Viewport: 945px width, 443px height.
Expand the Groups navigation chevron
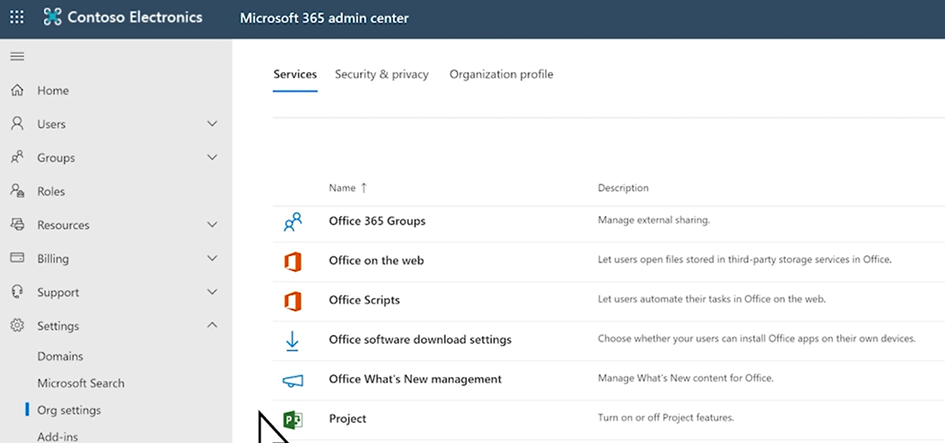[211, 158]
